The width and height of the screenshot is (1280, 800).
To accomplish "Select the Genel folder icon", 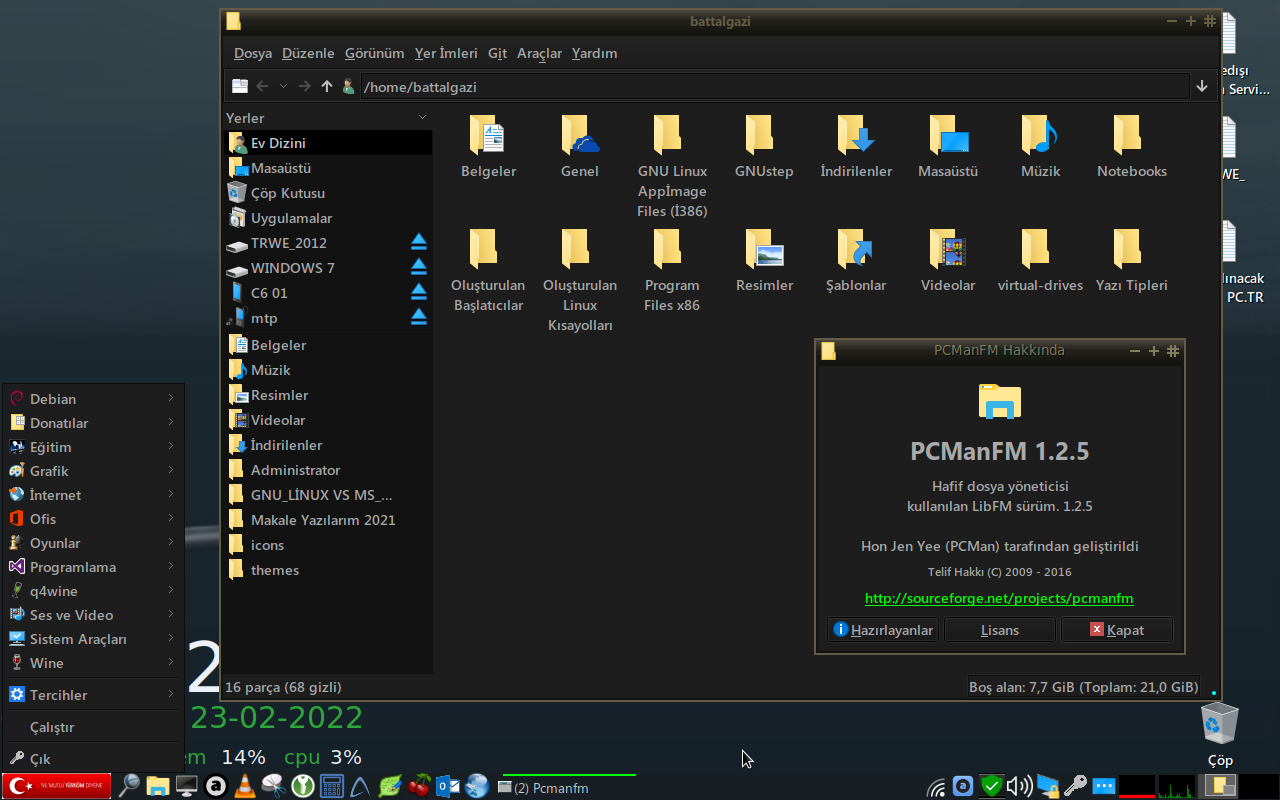I will 580,134.
